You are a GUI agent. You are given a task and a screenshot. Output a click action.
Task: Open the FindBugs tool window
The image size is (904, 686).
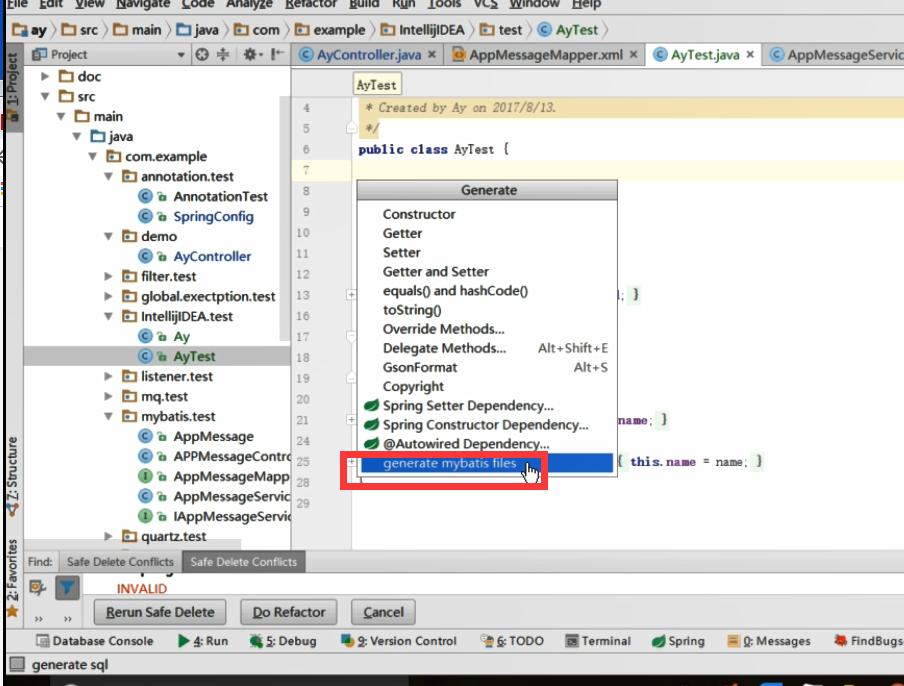[x=868, y=641]
